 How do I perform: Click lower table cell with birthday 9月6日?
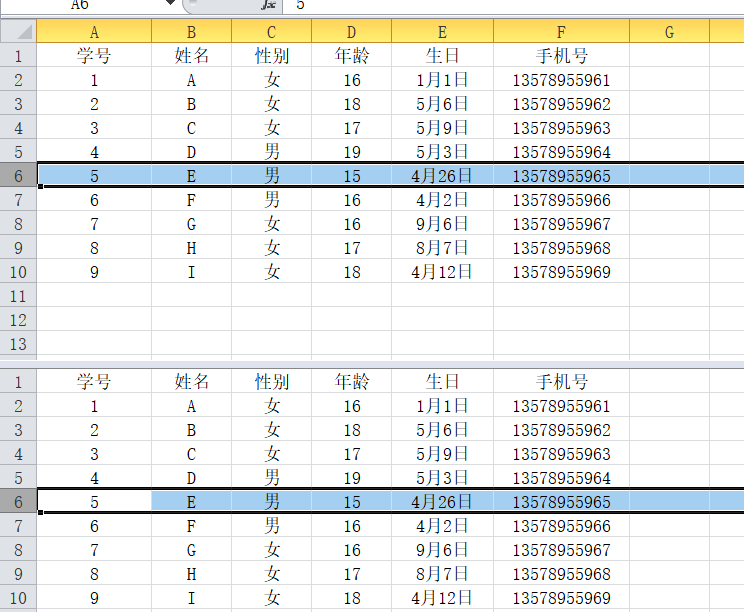coord(441,550)
